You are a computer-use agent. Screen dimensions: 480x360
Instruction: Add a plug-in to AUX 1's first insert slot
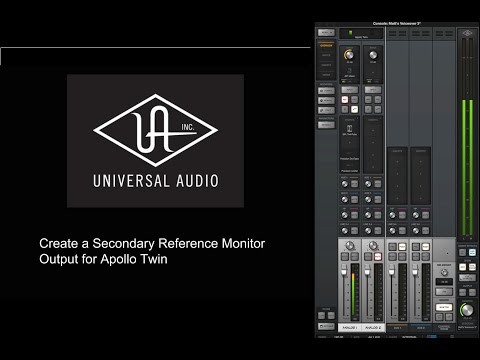click(397, 162)
